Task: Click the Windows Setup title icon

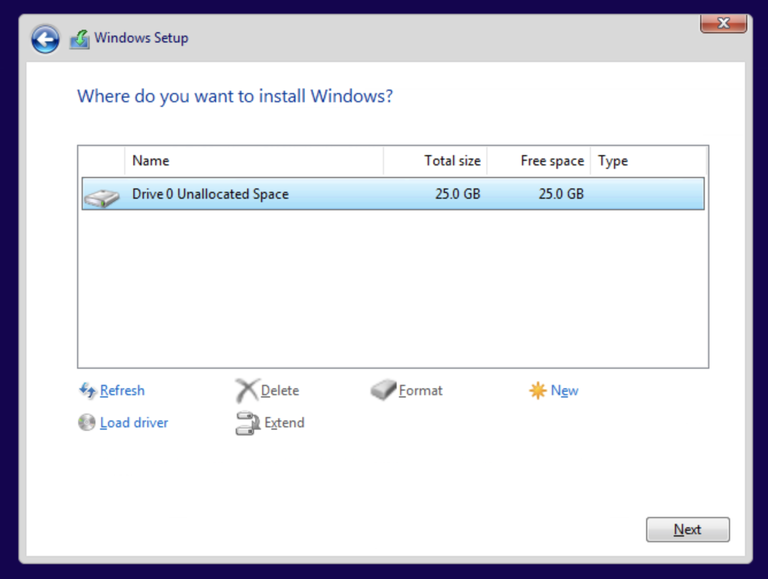Action: coord(79,39)
